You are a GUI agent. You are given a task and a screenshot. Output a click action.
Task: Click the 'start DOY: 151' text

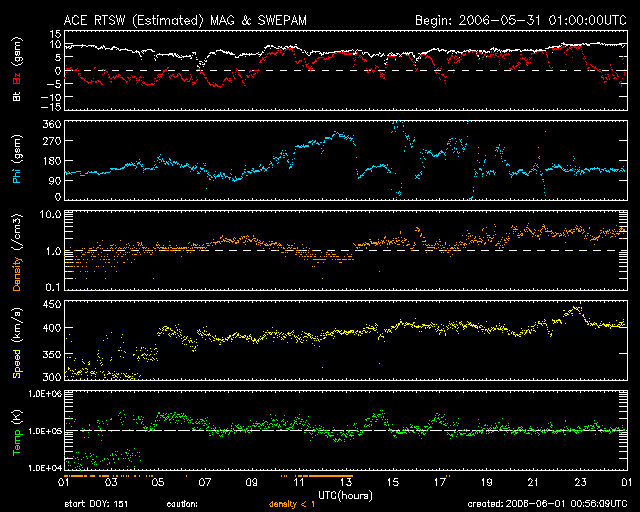coord(96,504)
